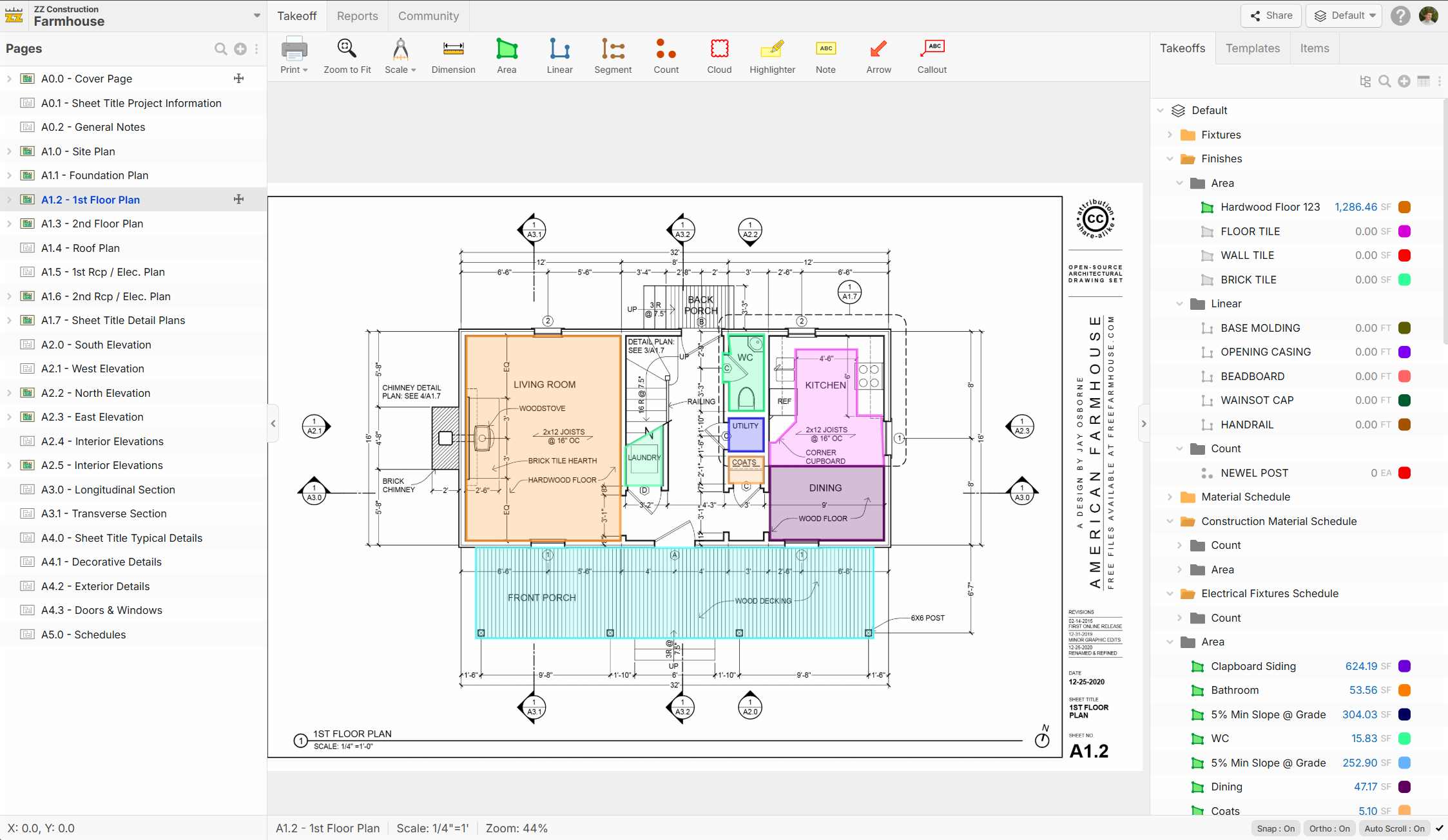Click the Dimension tool
This screenshot has width=1448, height=840.
453,56
